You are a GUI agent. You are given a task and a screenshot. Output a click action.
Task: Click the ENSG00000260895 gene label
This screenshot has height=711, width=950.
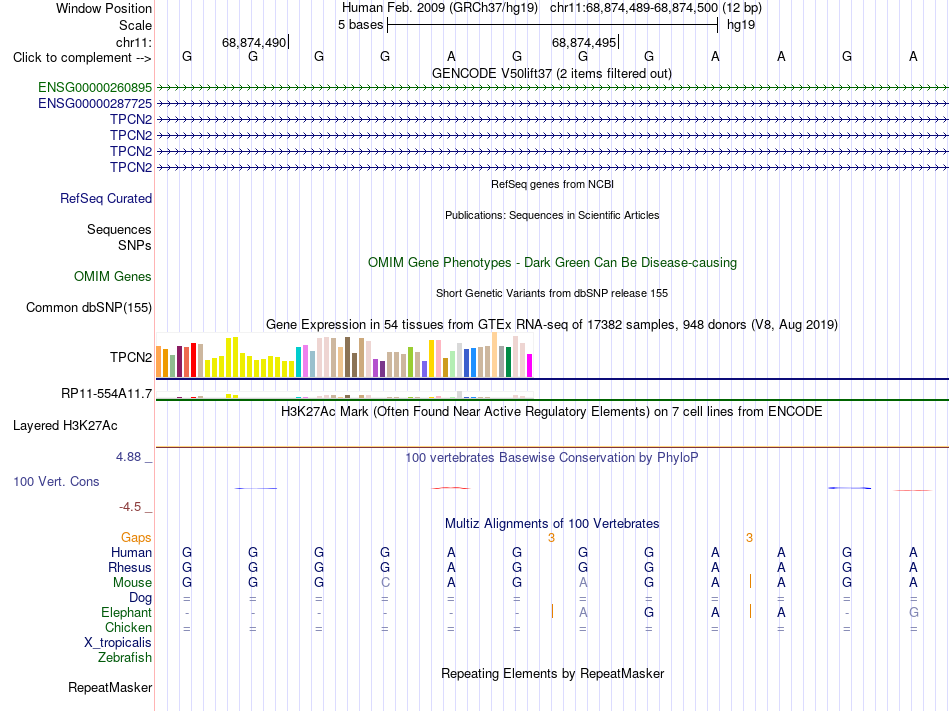95,88
